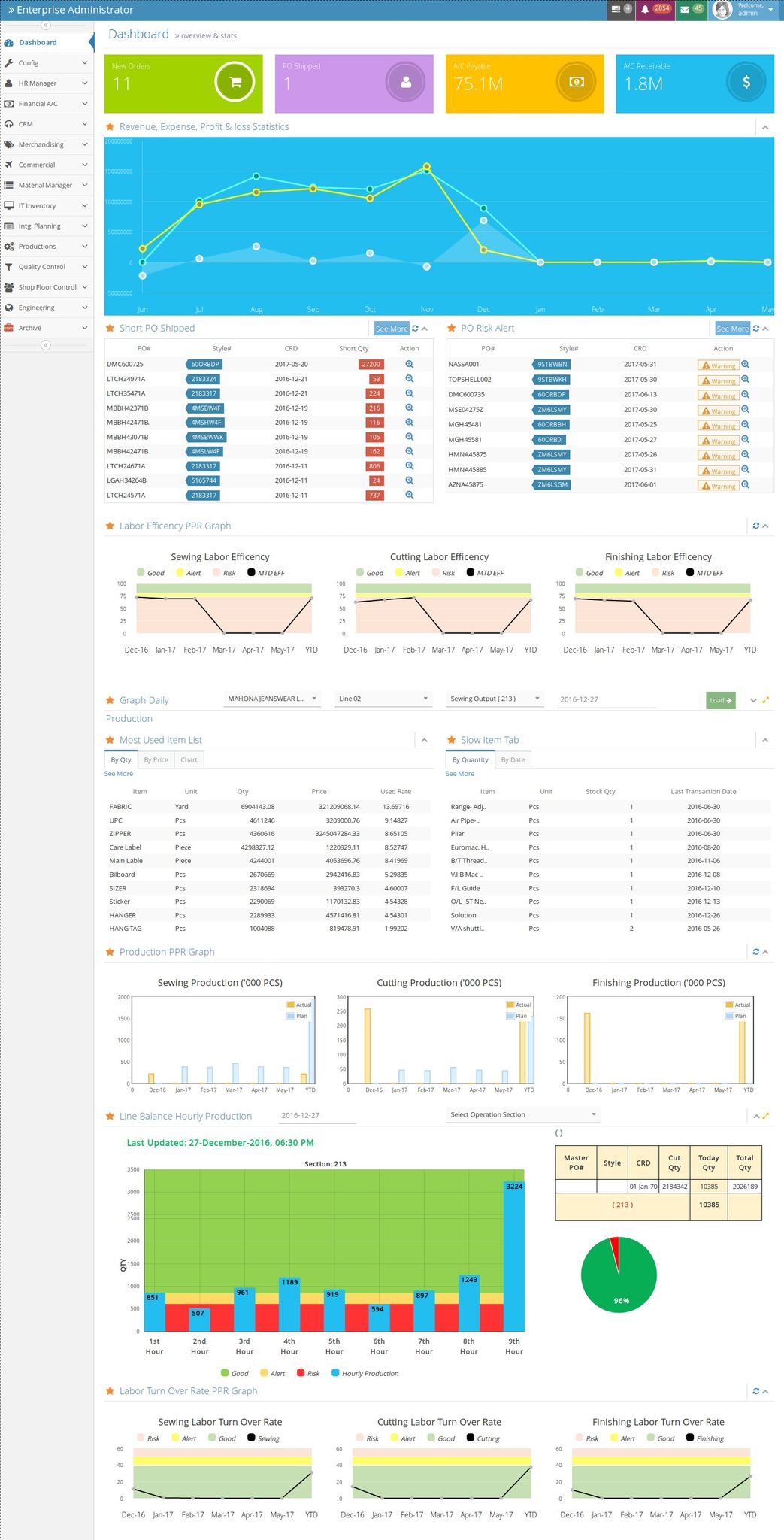Screen dimensions: 784x1540
Task: Click the admin user avatar picture
Action: click(x=722, y=10)
